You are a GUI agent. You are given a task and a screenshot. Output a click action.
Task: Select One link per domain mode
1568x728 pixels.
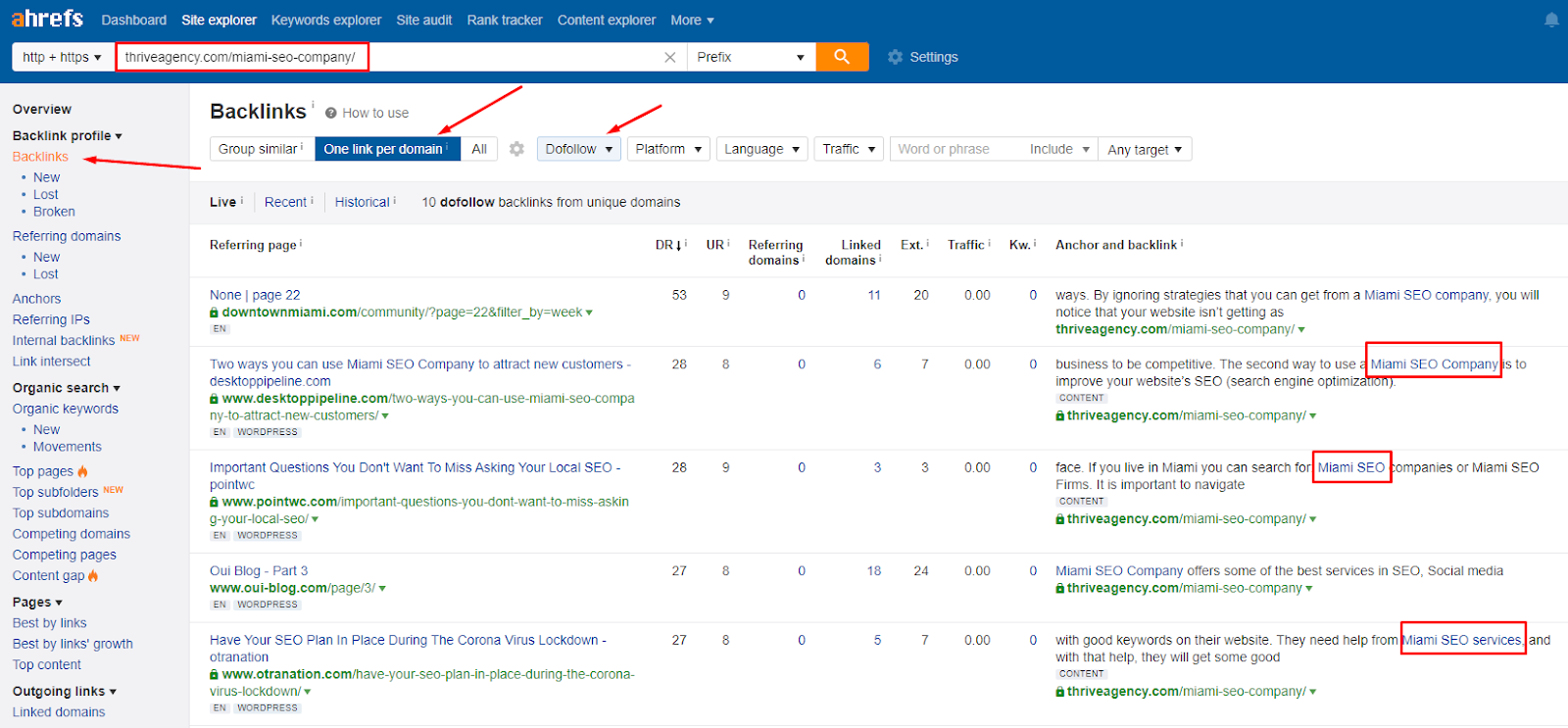click(x=387, y=149)
